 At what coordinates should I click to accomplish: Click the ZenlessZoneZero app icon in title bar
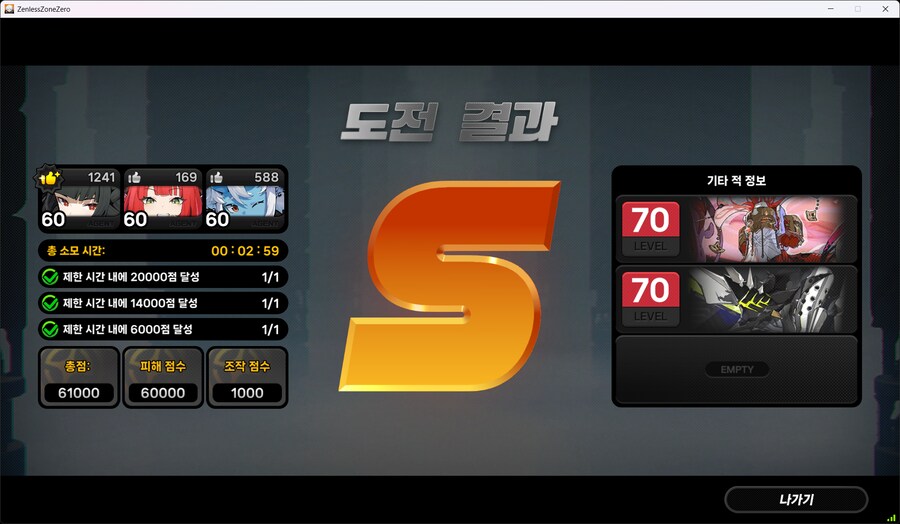pos(9,9)
